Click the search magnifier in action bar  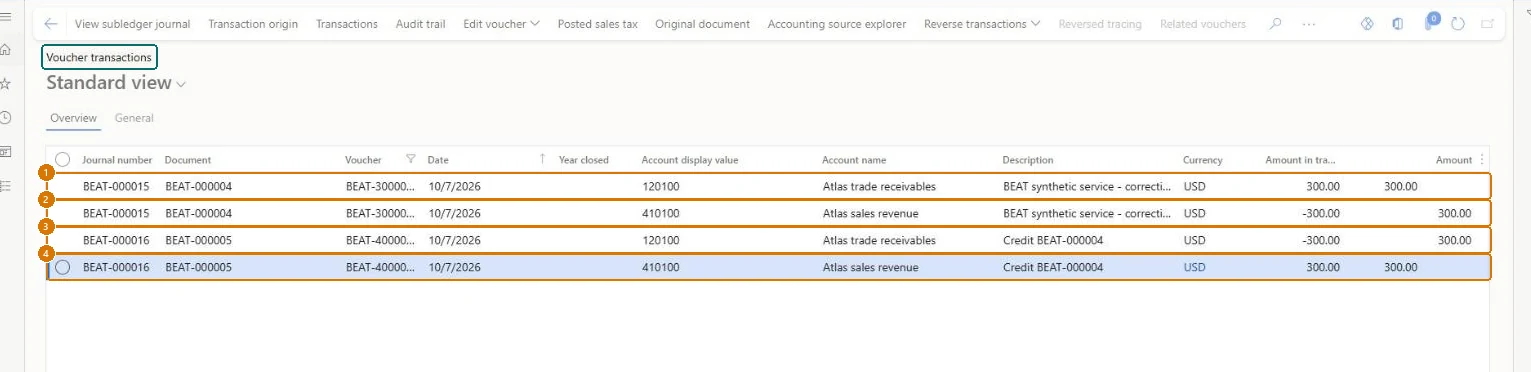click(x=1275, y=24)
